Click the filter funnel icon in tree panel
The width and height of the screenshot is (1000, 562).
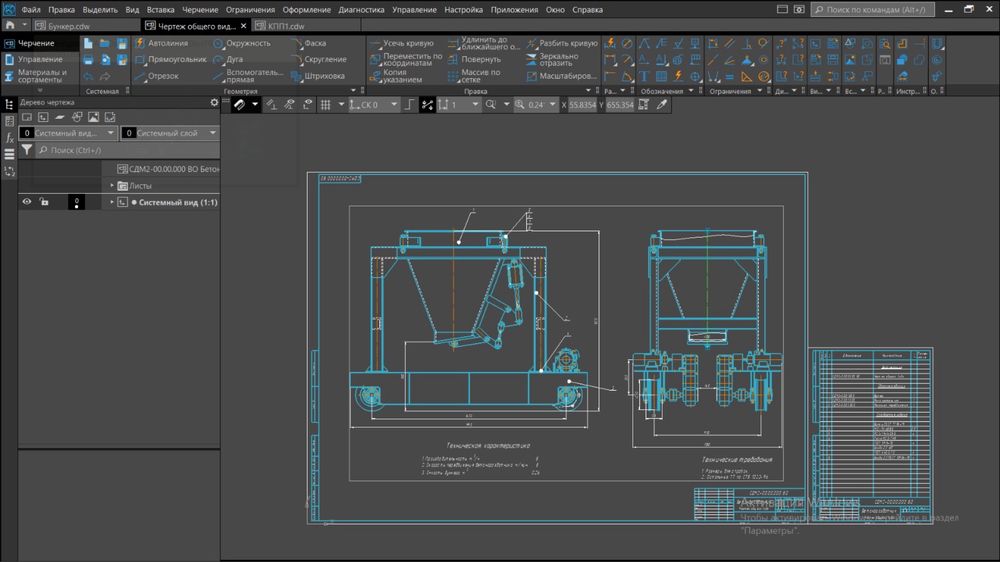coord(27,150)
